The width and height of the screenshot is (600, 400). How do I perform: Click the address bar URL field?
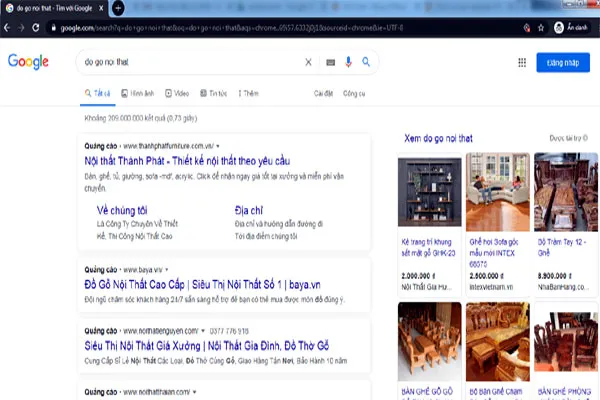(232, 28)
